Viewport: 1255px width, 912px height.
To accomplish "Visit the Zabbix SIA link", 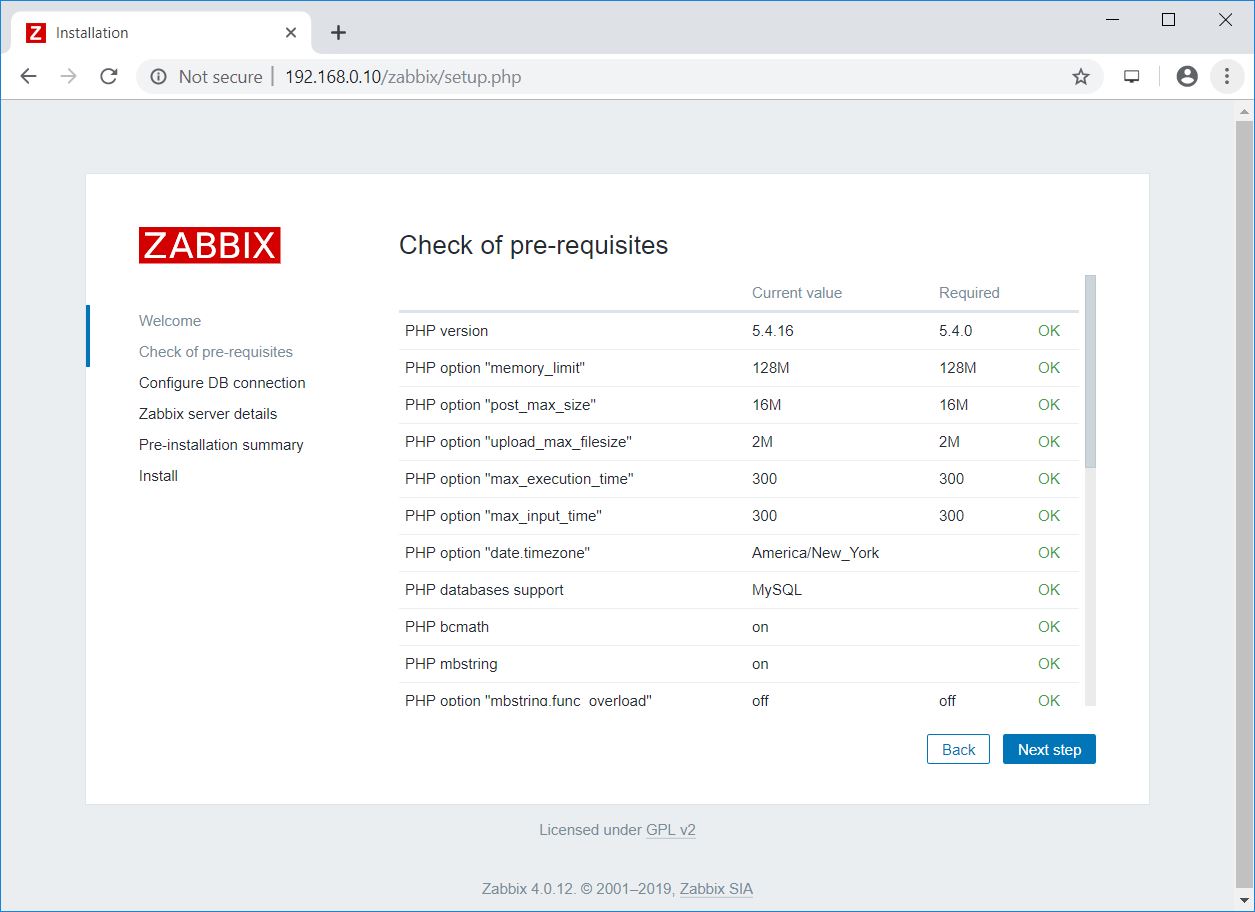I will click(716, 889).
